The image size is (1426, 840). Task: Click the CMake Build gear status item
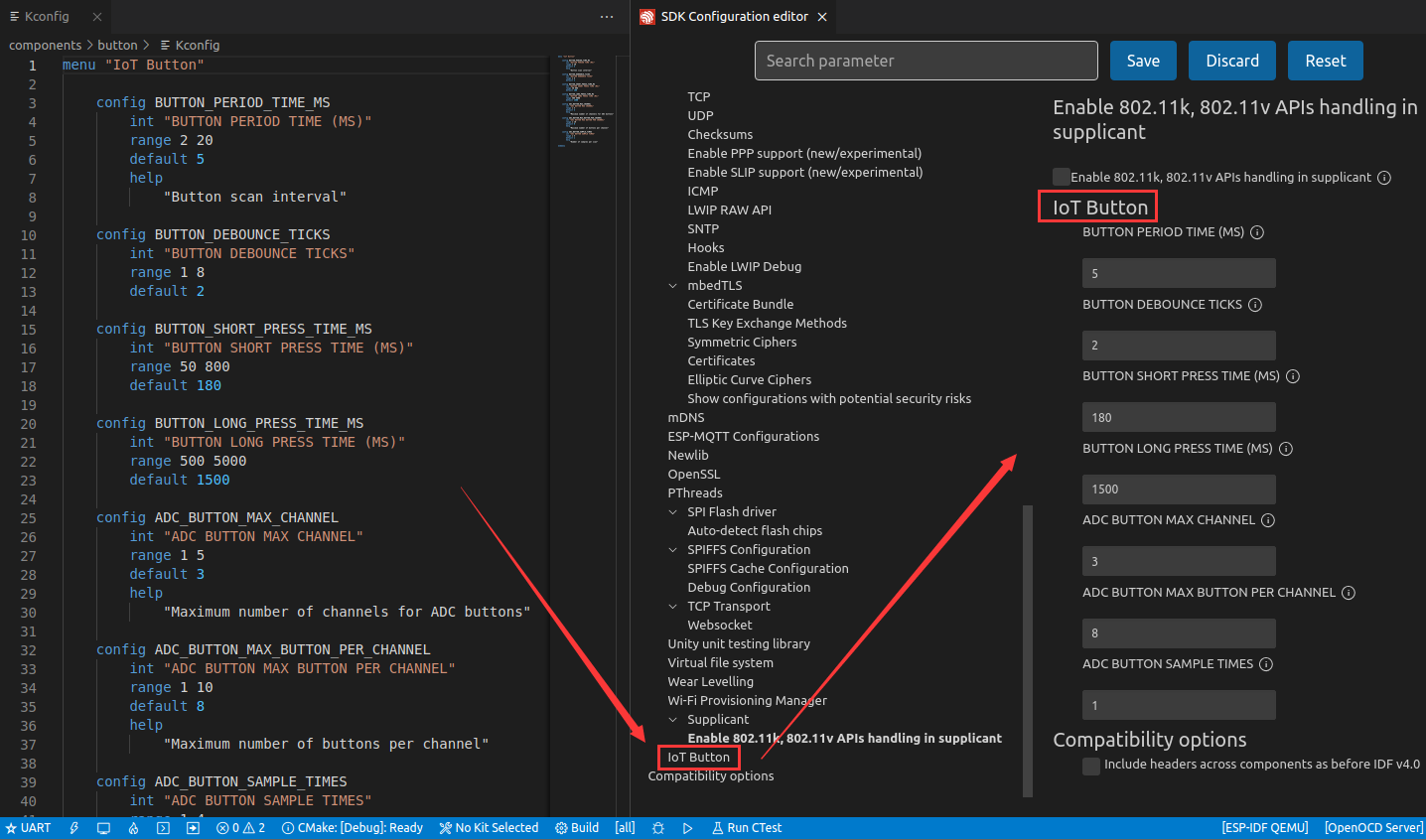tap(577, 828)
